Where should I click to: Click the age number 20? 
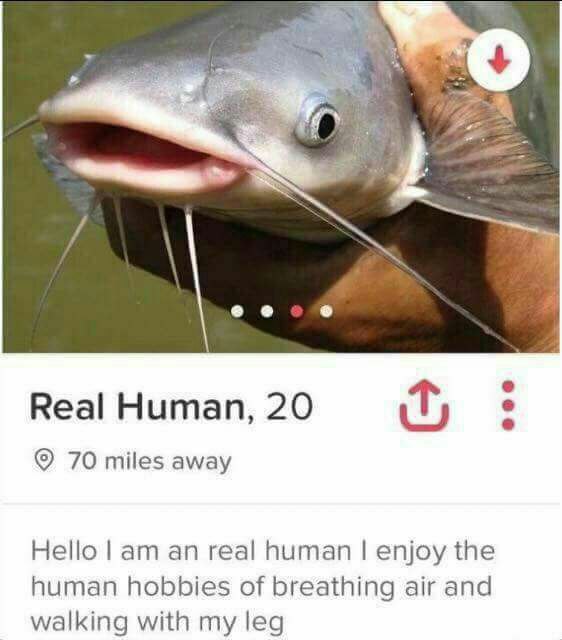point(289,406)
